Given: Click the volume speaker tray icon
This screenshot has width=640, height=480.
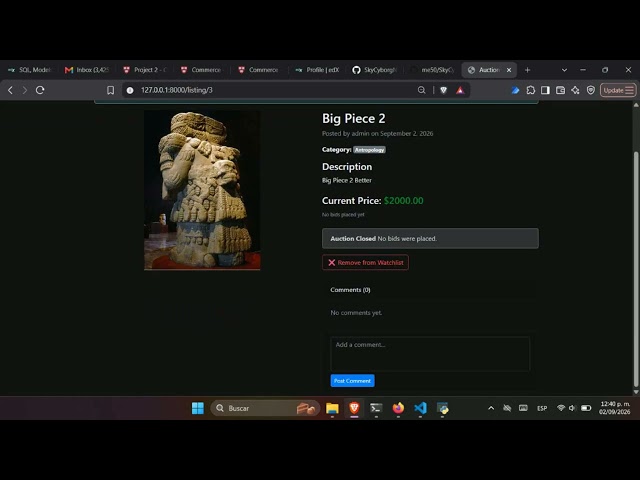Looking at the screenshot, I should coord(572,408).
